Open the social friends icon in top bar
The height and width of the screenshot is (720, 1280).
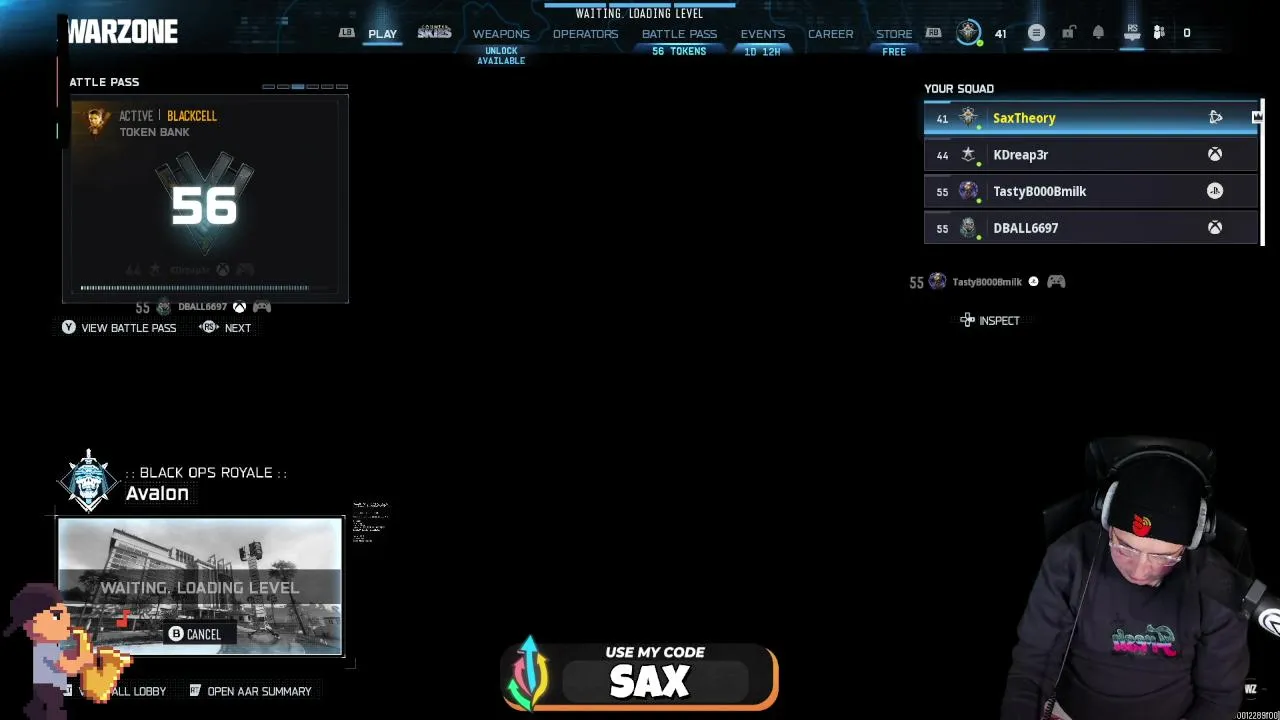point(1159,33)
